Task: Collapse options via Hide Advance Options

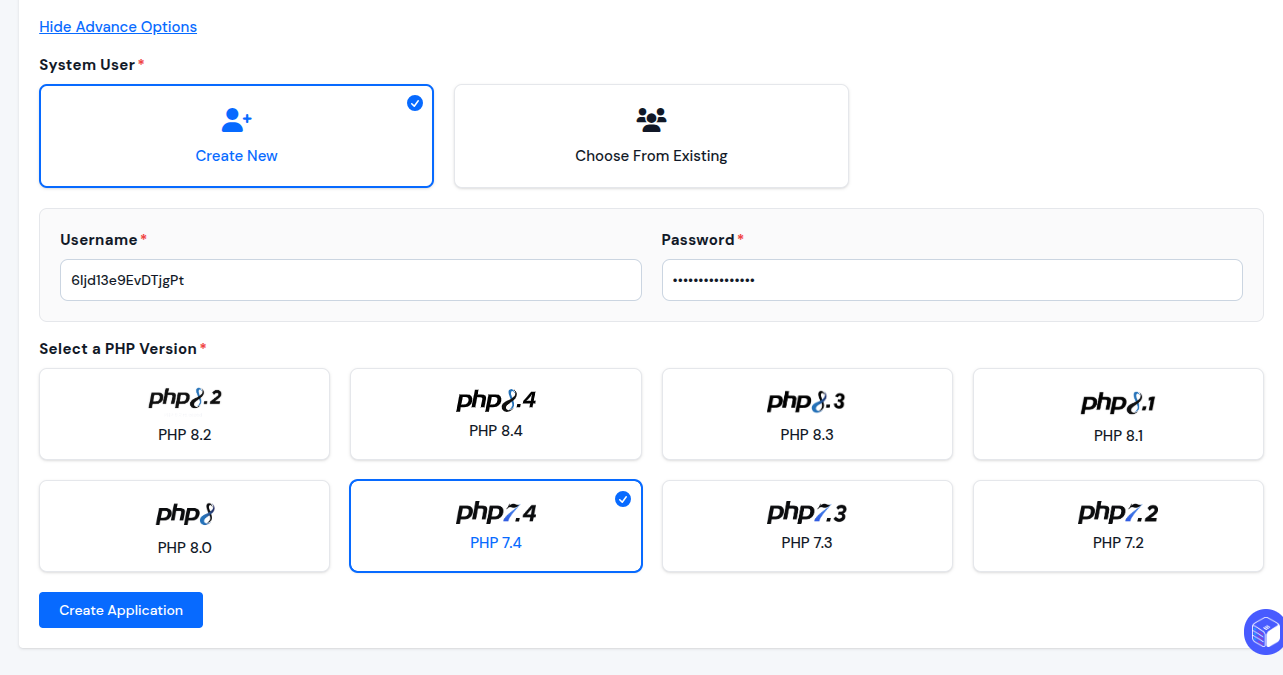Action: [x=118, y=27]
